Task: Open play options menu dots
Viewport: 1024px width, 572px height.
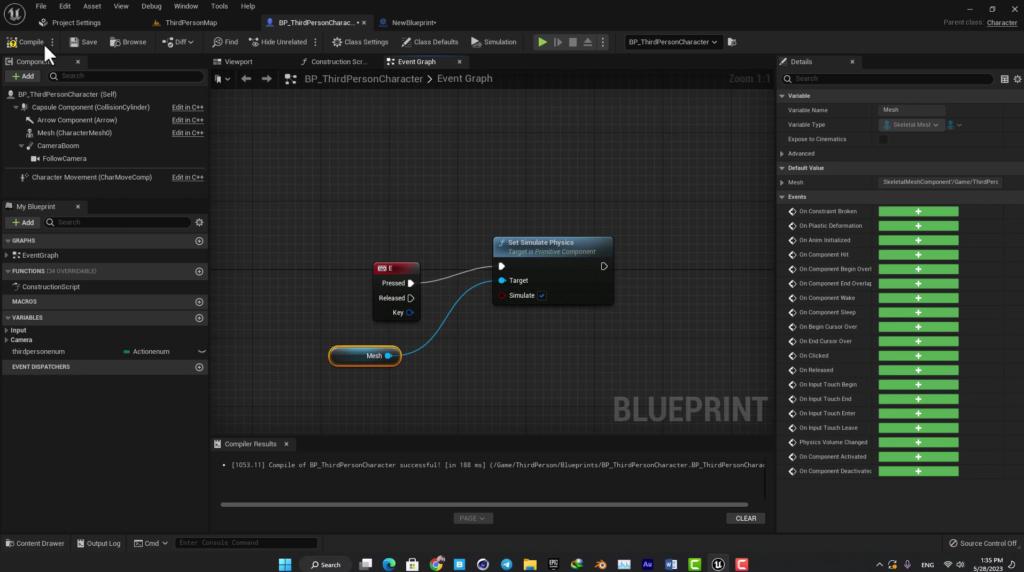Action: click(603, 42)
